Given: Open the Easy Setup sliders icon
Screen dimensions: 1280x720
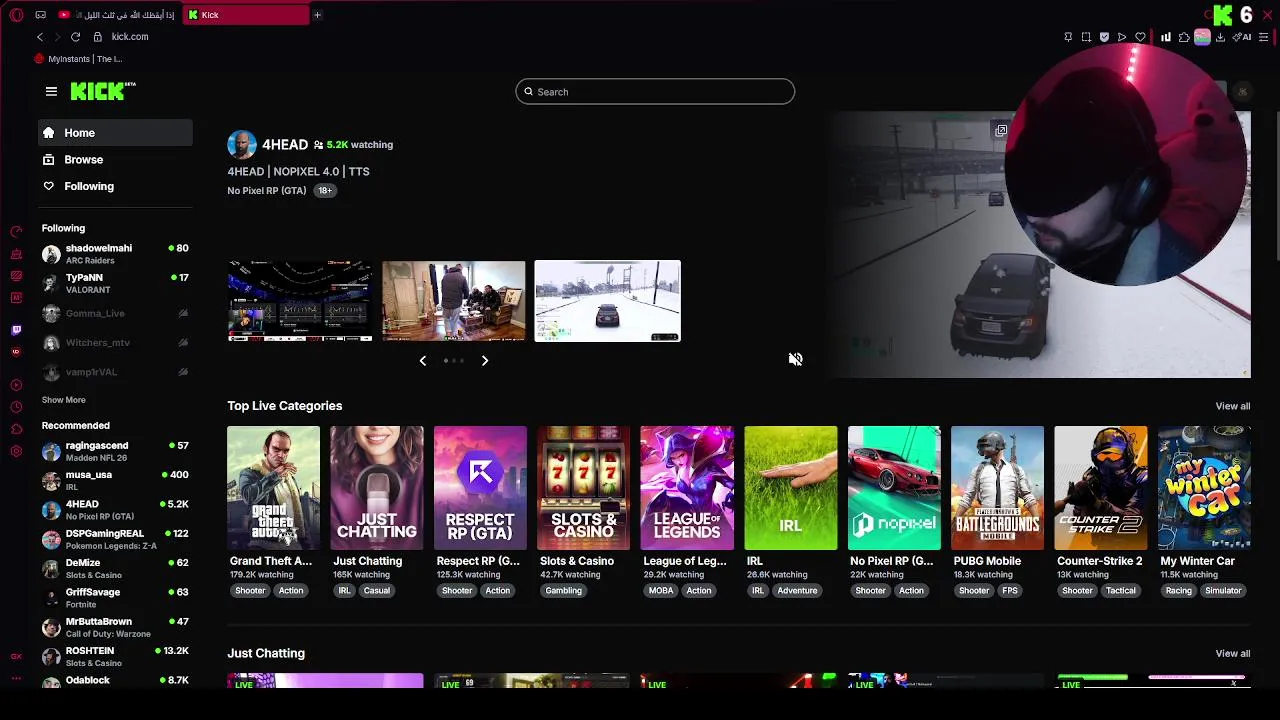Looking at the screenshot, I should tap(1264, 37).
